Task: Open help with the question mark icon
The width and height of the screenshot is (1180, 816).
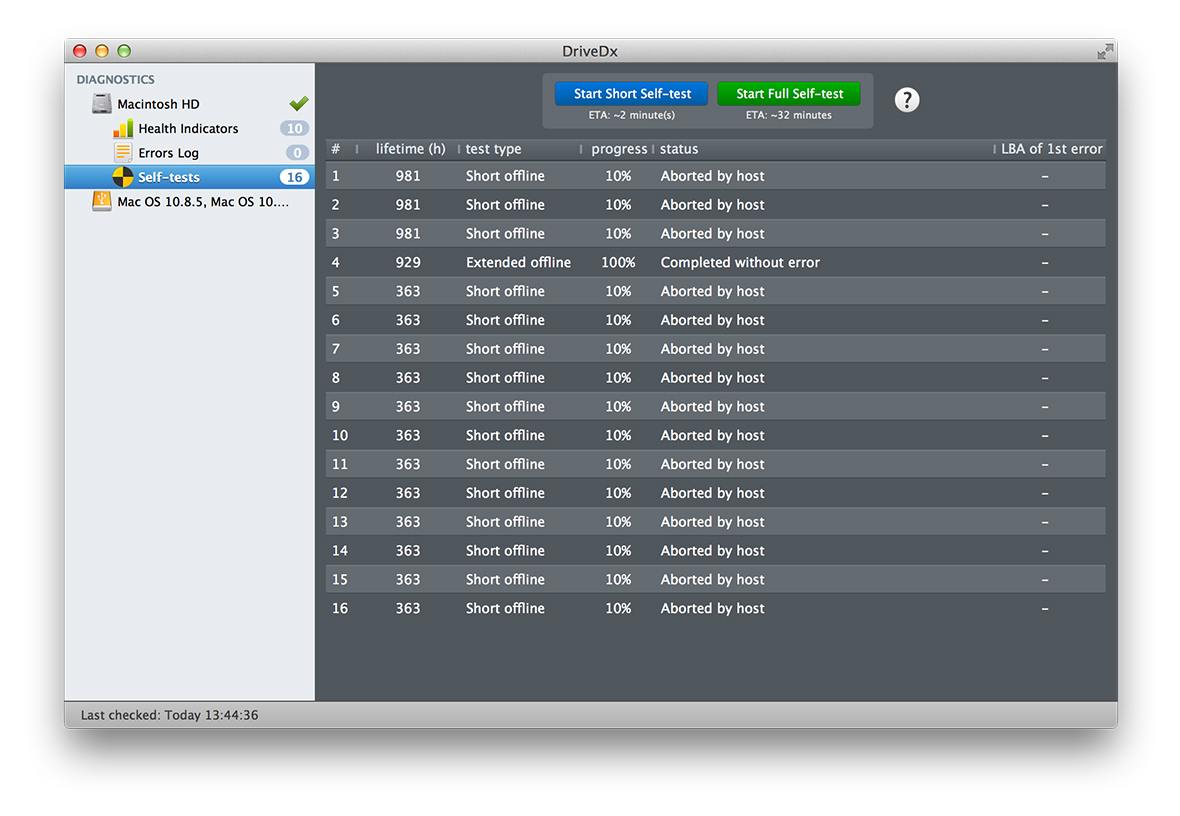Action: (907, 99)
